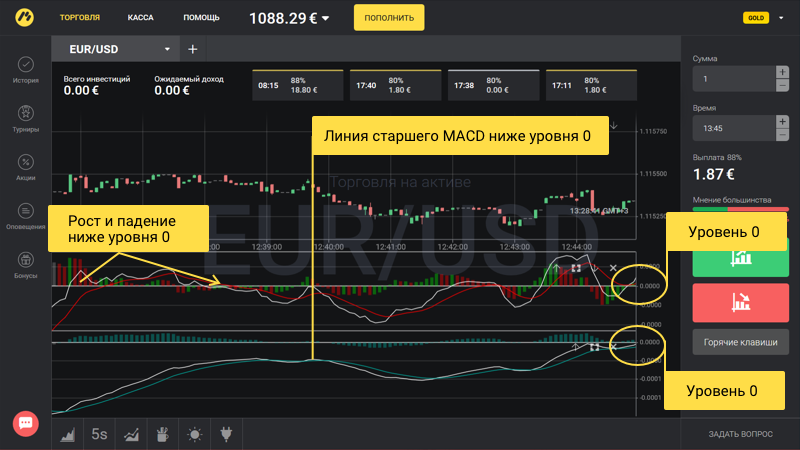Screen dimensions: 800x450
Task: Select the 17:40 80% expiry card
Action: (x=395, y=85)
